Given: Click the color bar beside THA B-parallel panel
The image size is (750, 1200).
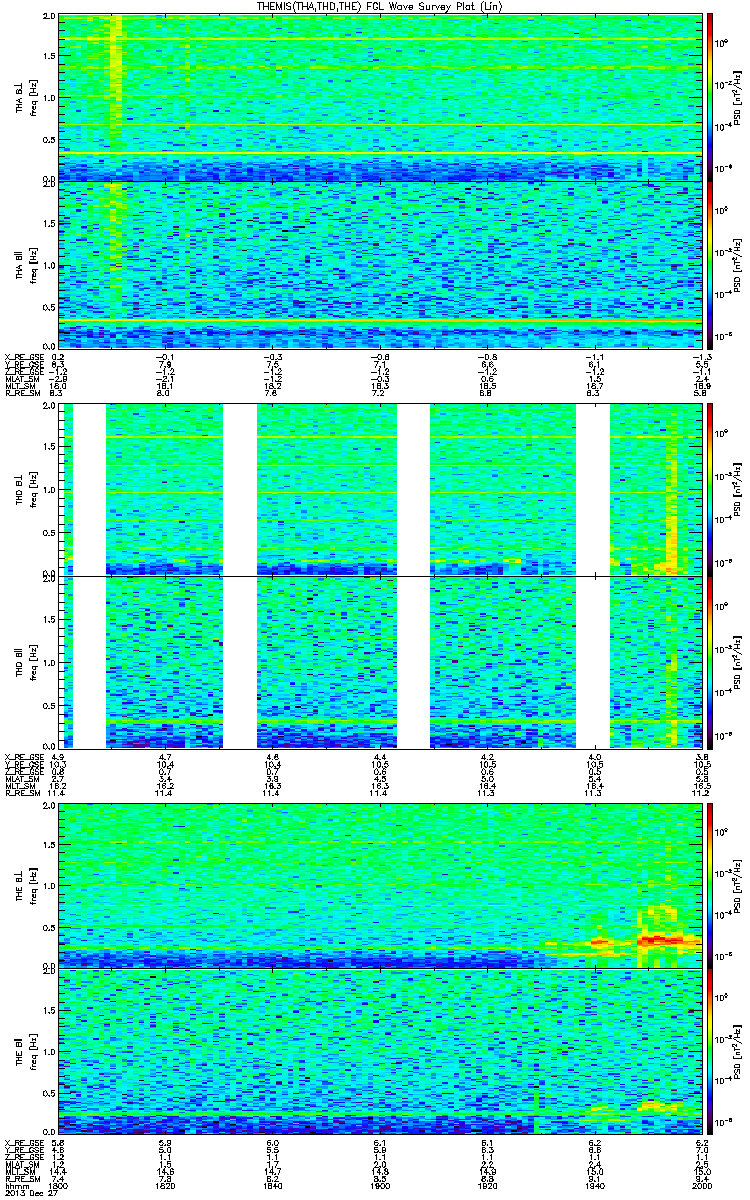Looking at the screenshot, I should 711,264.
